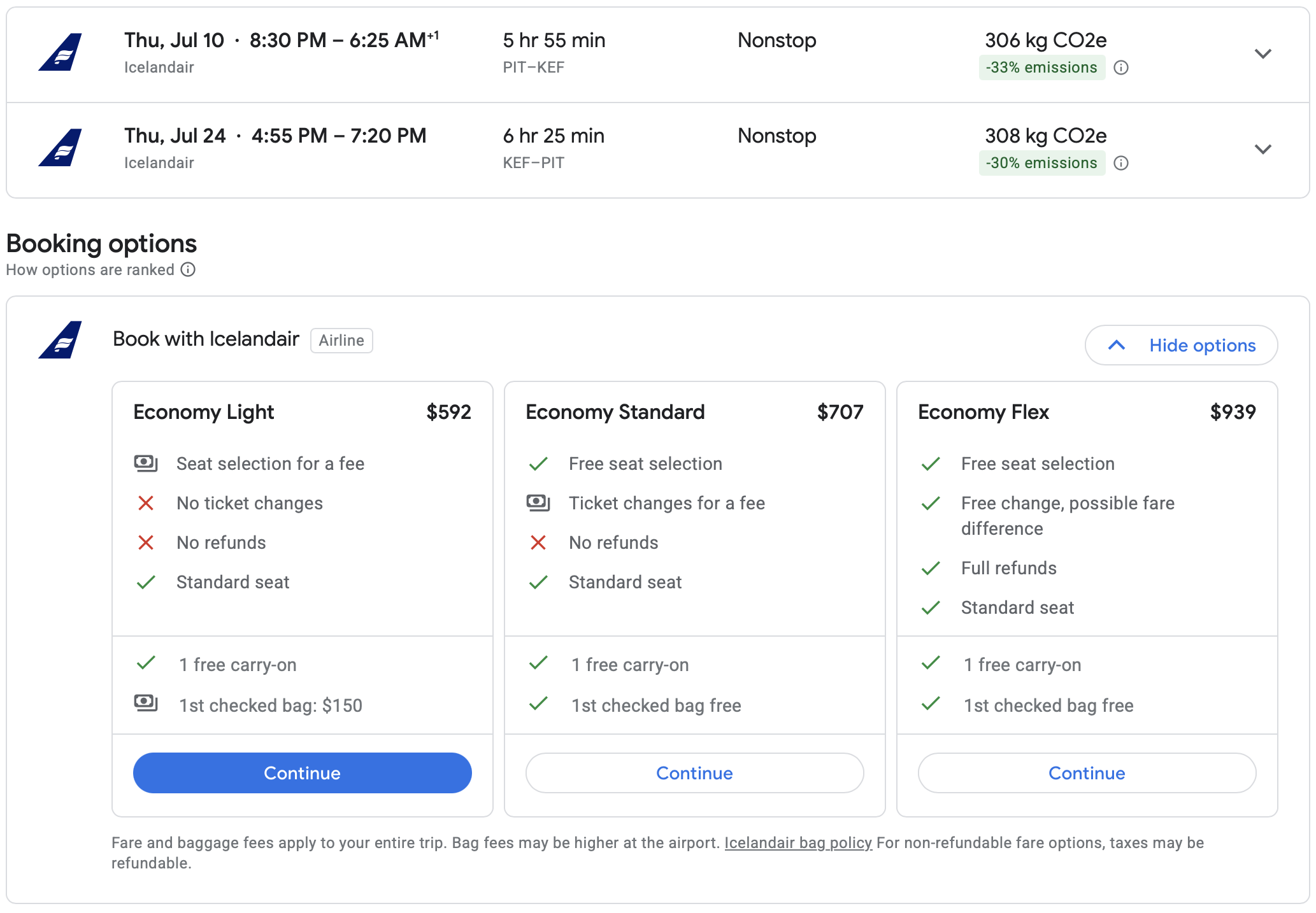Continue with Economy Flex for $939
This screenshot has height=913, width=1316.
tap(1087, 773)
